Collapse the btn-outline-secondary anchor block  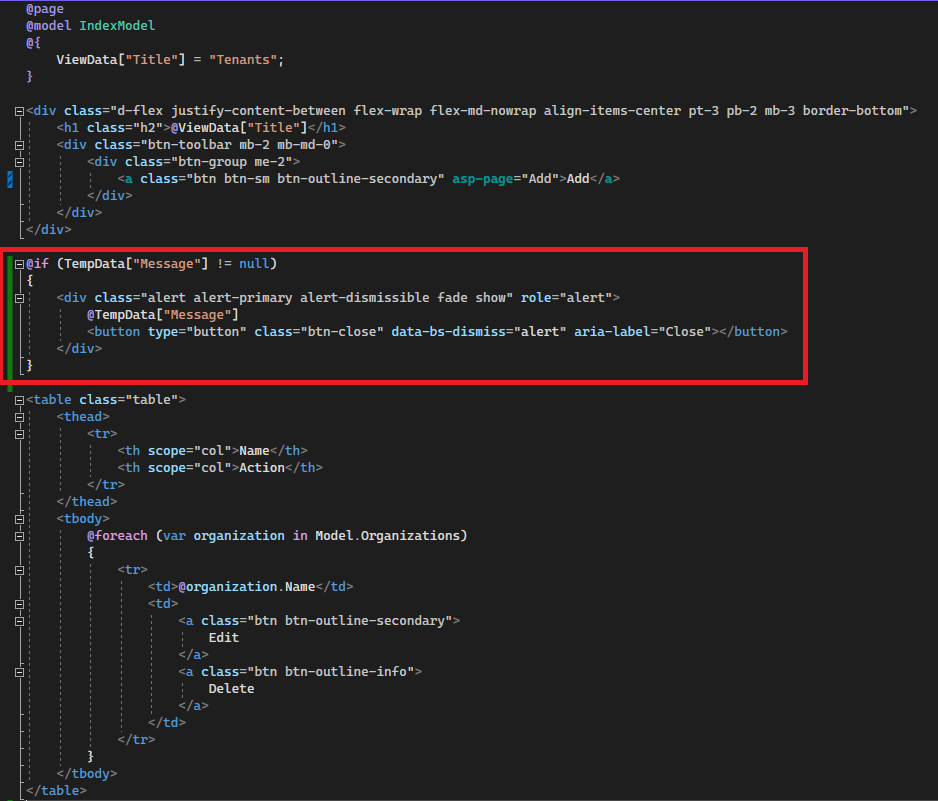(x=20, y=621)
